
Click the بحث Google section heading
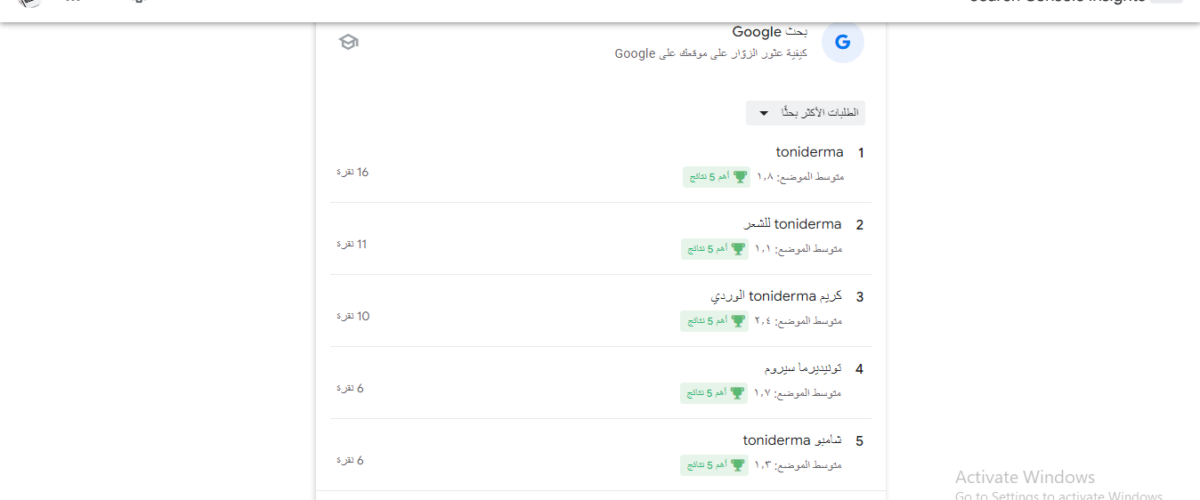coord(771,32)
